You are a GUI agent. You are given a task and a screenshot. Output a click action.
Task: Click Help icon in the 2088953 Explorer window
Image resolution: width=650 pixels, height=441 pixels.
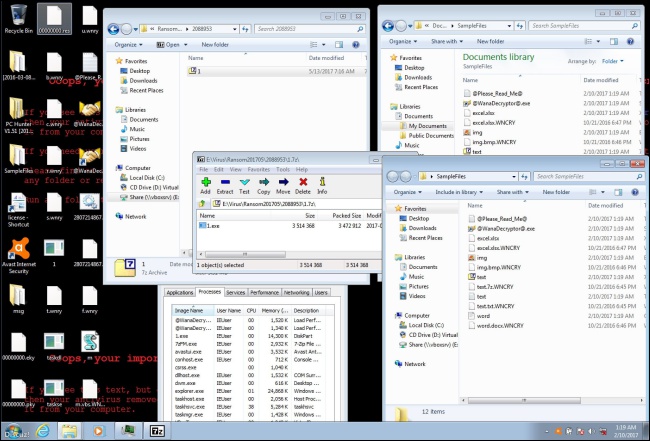coord(356,45)
